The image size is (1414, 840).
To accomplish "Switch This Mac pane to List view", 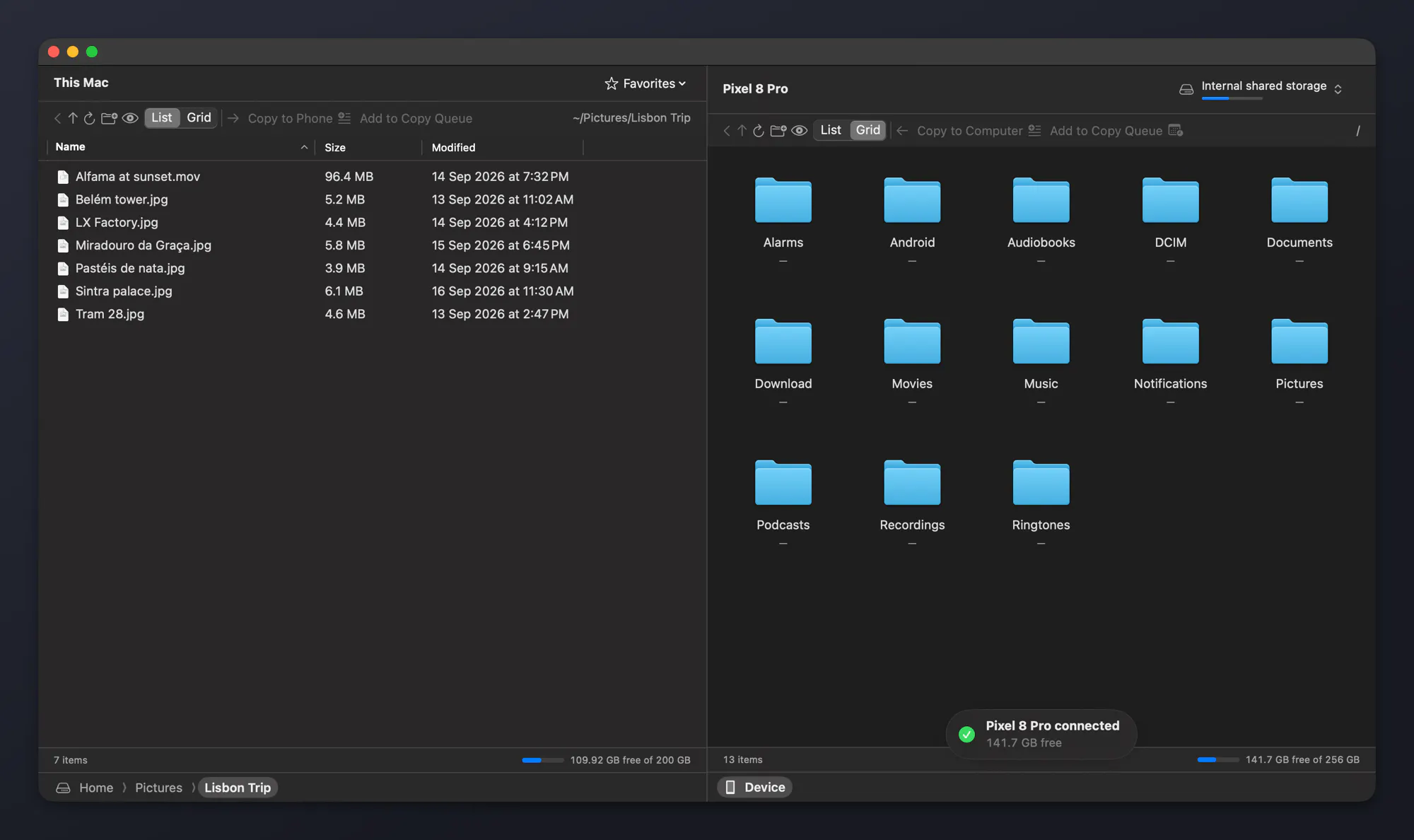I will pos(162,118).
